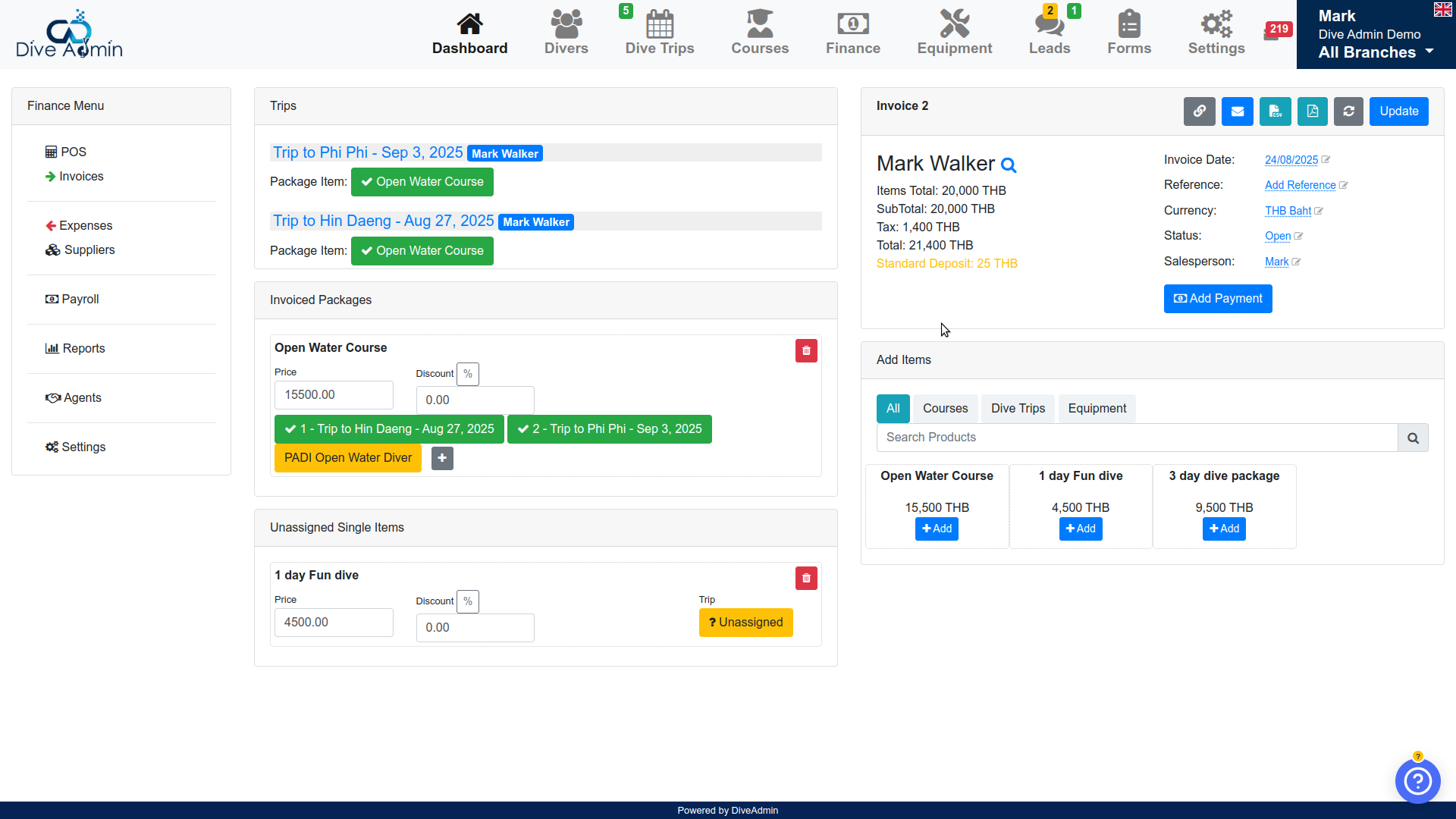Image resolution: width=1456 pixels, height=819 pixels.
Task: Click the plus expander next to PADI Open Water Diver
Action: click(x=442, y=458)
